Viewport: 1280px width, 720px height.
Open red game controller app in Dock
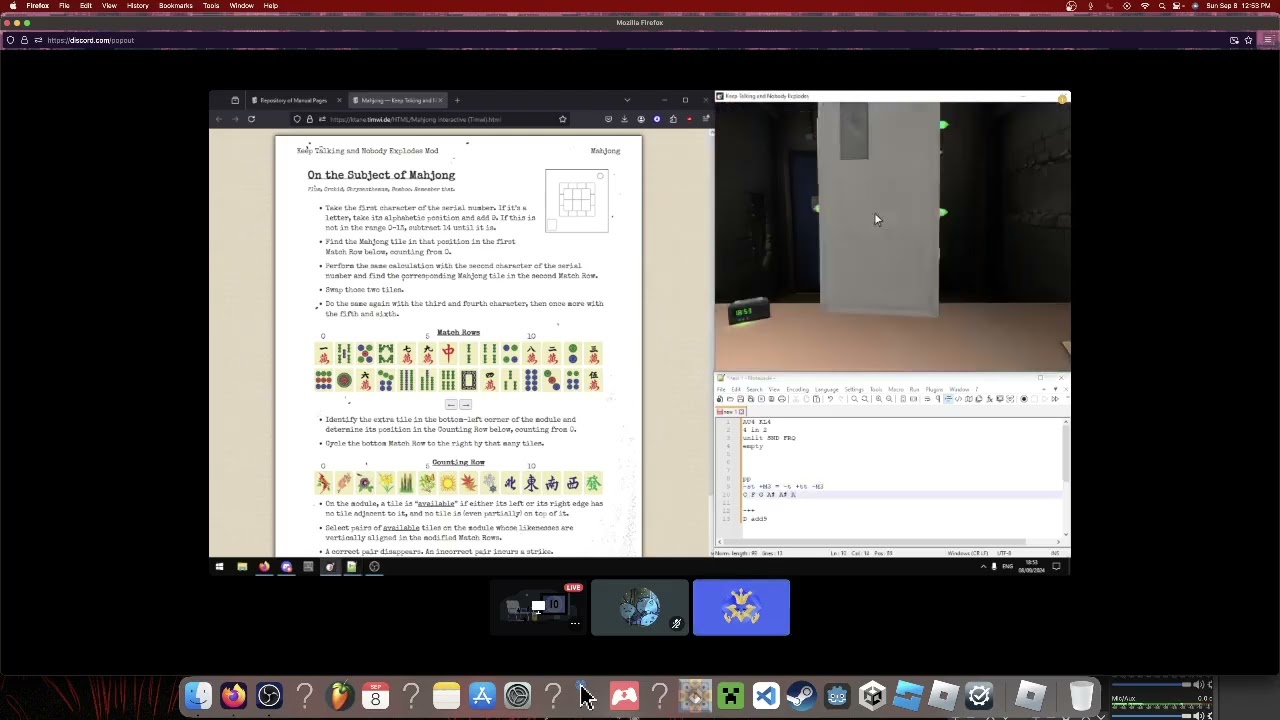click(x=624, y=695)
